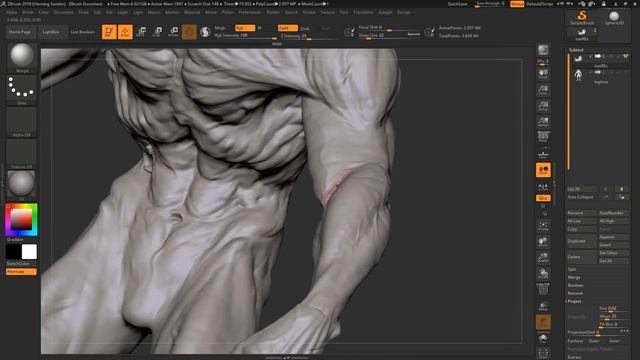The image size is (640, 360).
Task: Select the Sphere3D tool
Action: click(614, 18)
